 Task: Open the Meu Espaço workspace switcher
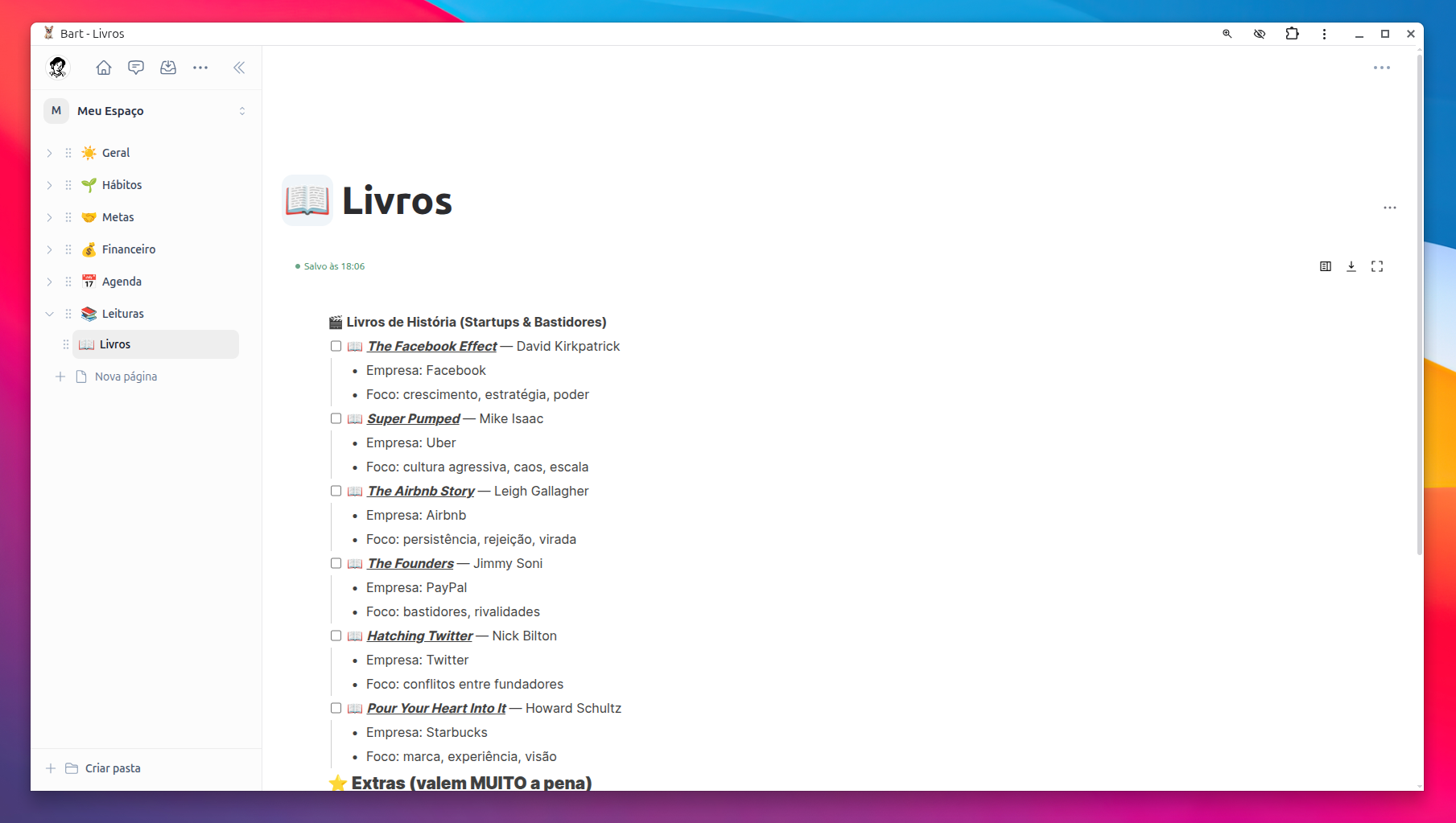pyautogui.click(x=146, y=111)
